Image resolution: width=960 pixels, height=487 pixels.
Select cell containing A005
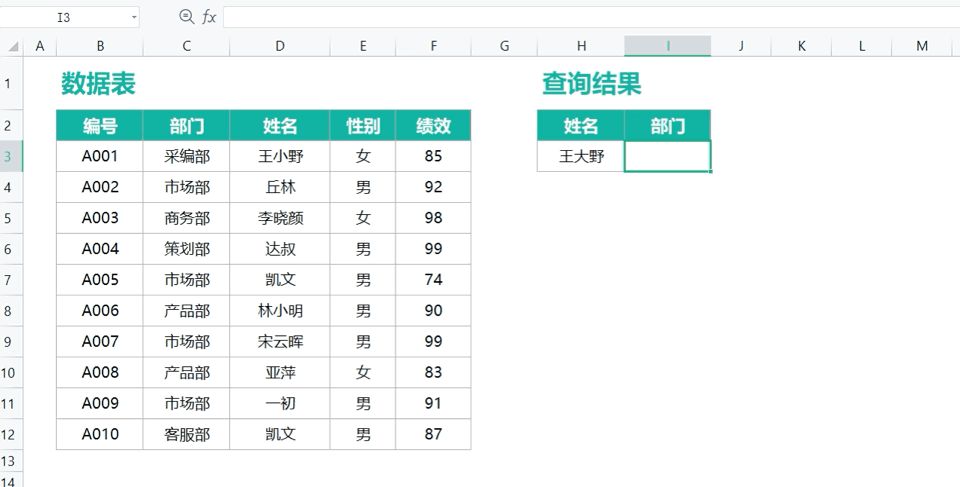point(100,280)
